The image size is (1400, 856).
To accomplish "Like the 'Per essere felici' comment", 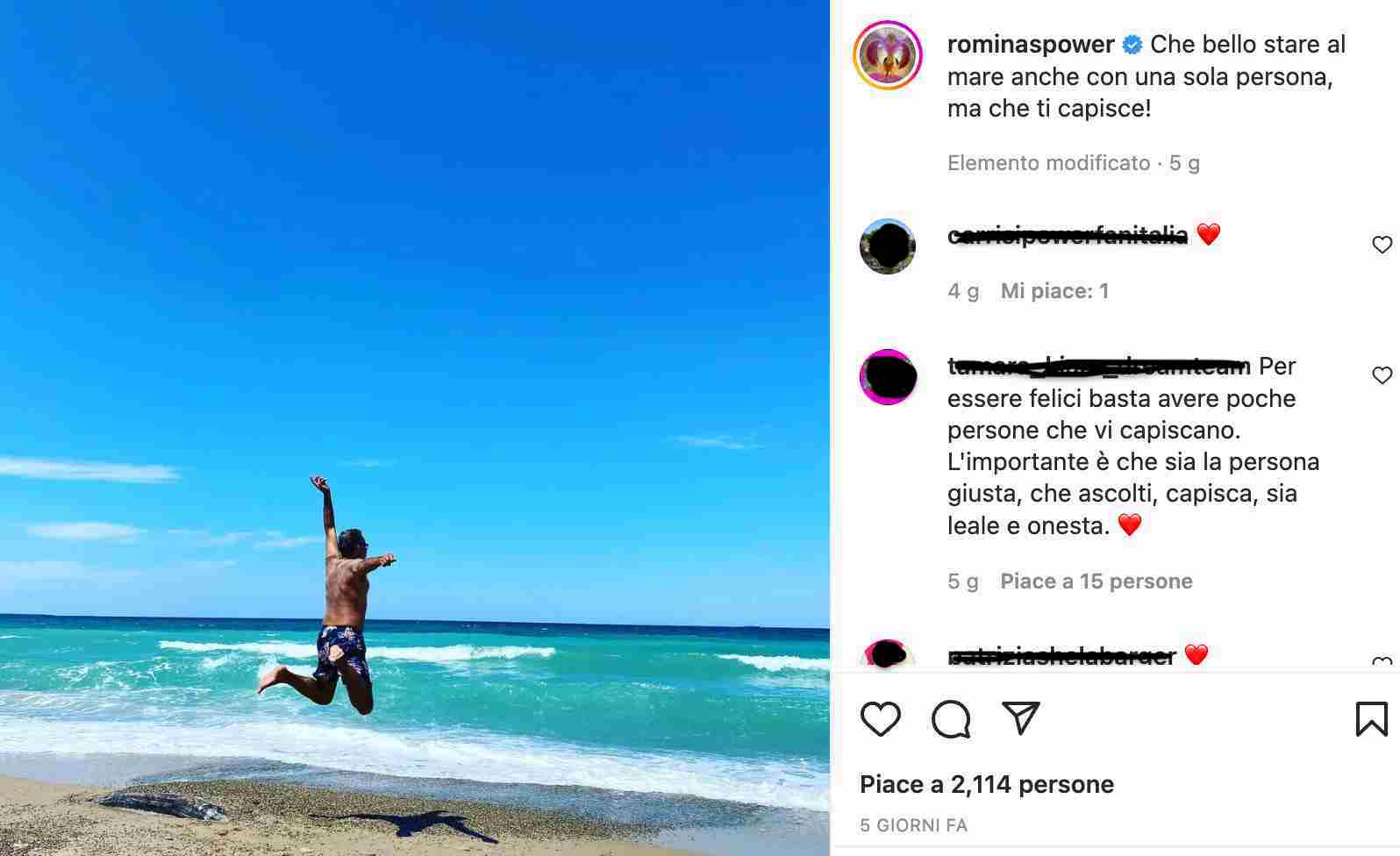I will pyautogui.click(x=1382, y=375).
